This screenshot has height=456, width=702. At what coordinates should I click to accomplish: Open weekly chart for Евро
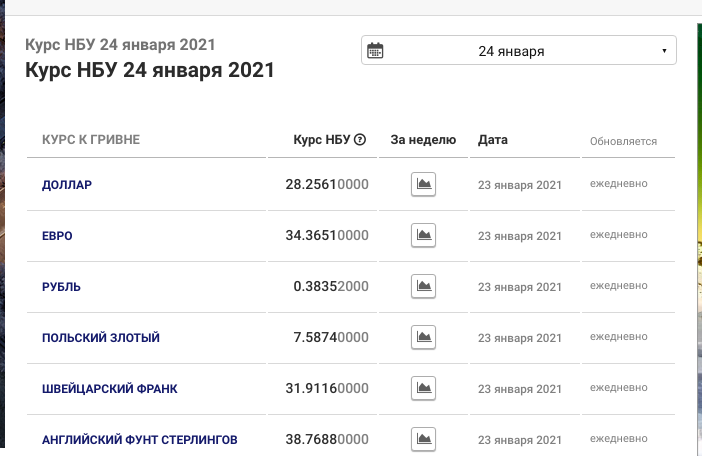point(423,235)
